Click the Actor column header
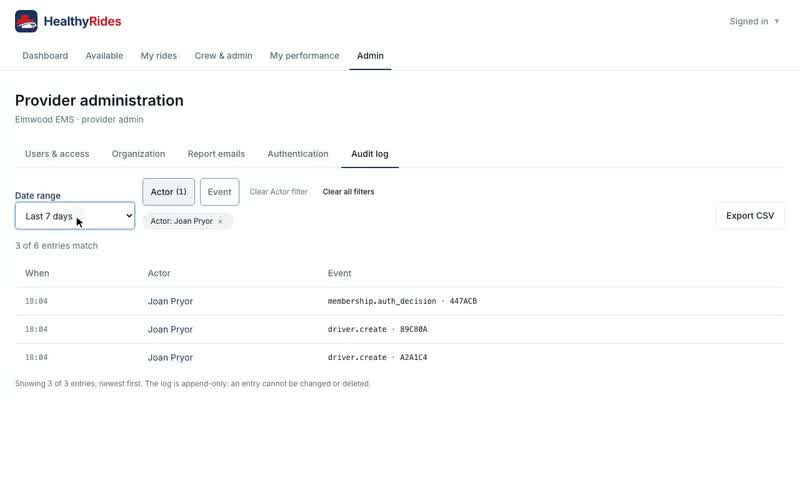Viewport: 800px width, 500px height. coord(159,273)
